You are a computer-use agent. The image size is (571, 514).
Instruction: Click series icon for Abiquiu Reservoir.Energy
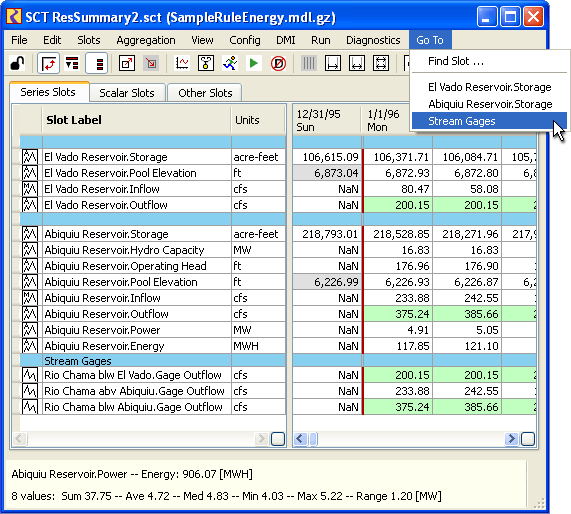pyautogui.click(x=30, y=346)
